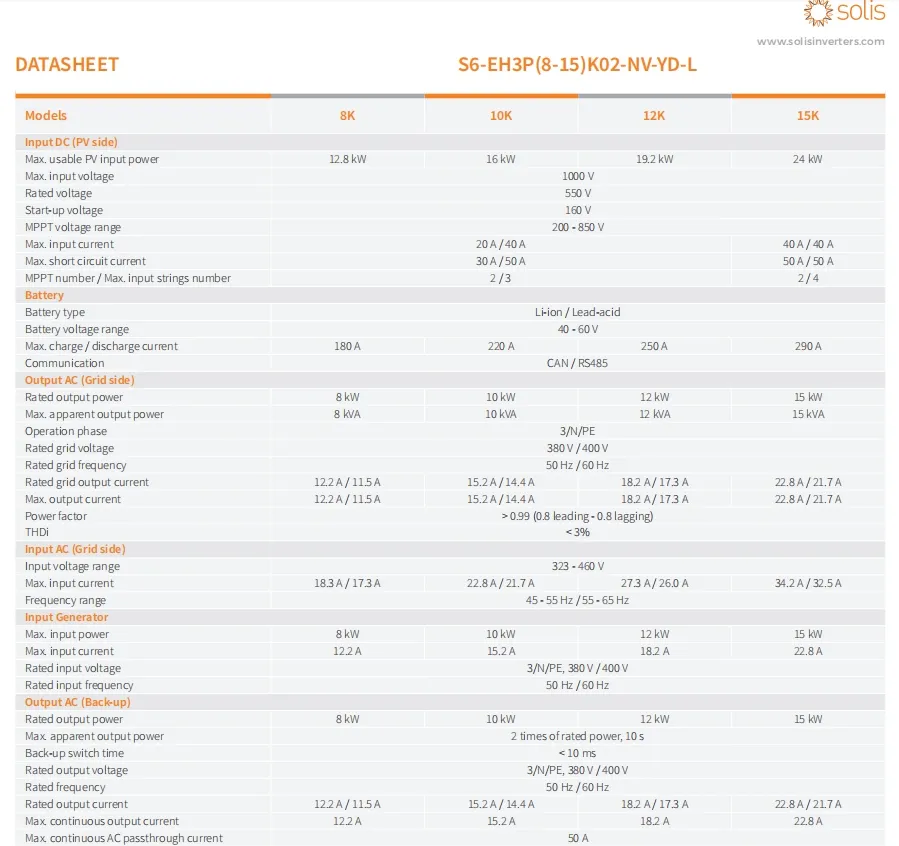Select the 50 A passthrough current value
Viewport: 899px width, 846px height.
point(578,839)
